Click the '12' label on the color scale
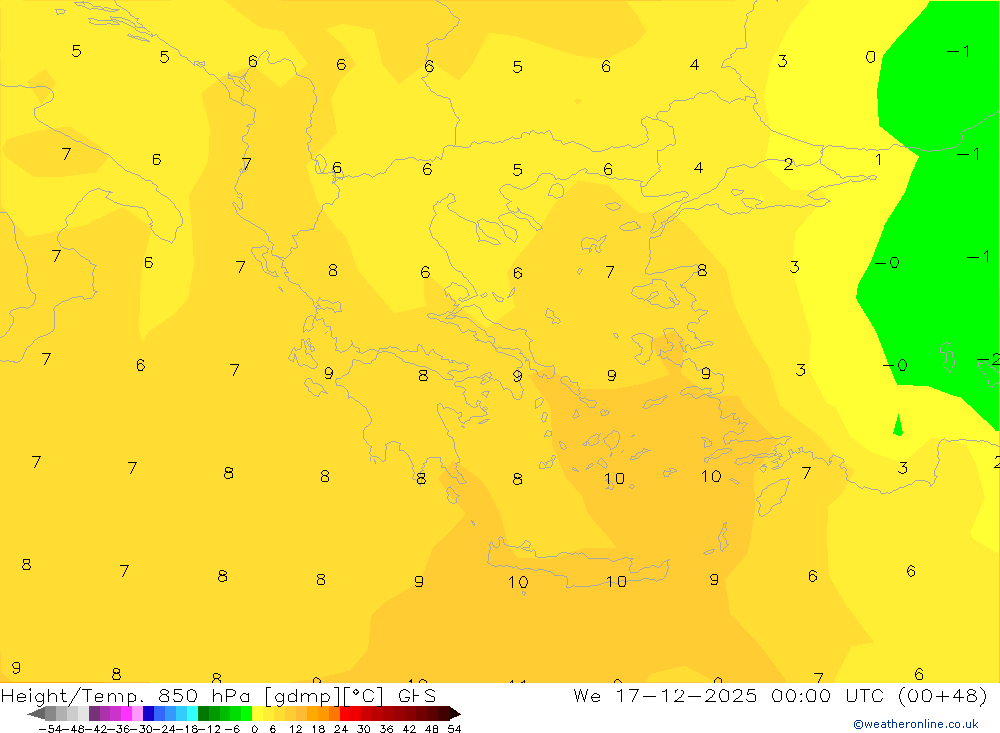 (x=295, y=729)
